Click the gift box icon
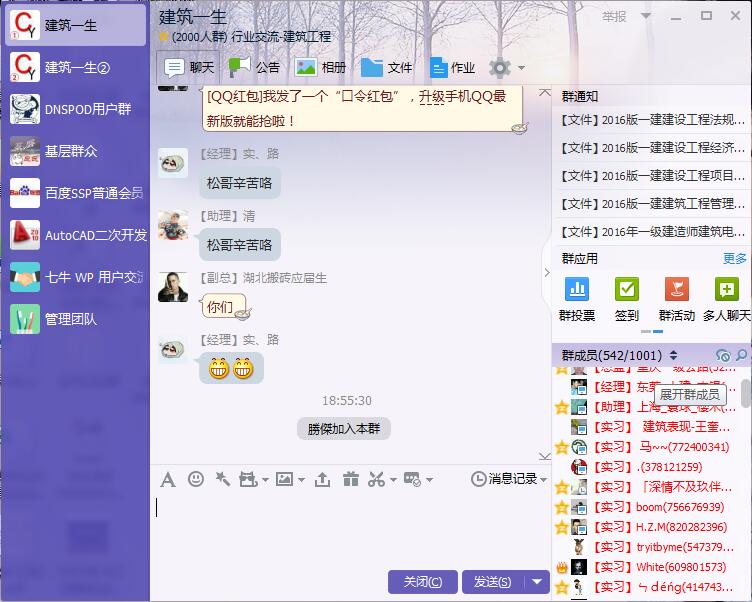752x602 pixels. (351, 479)
